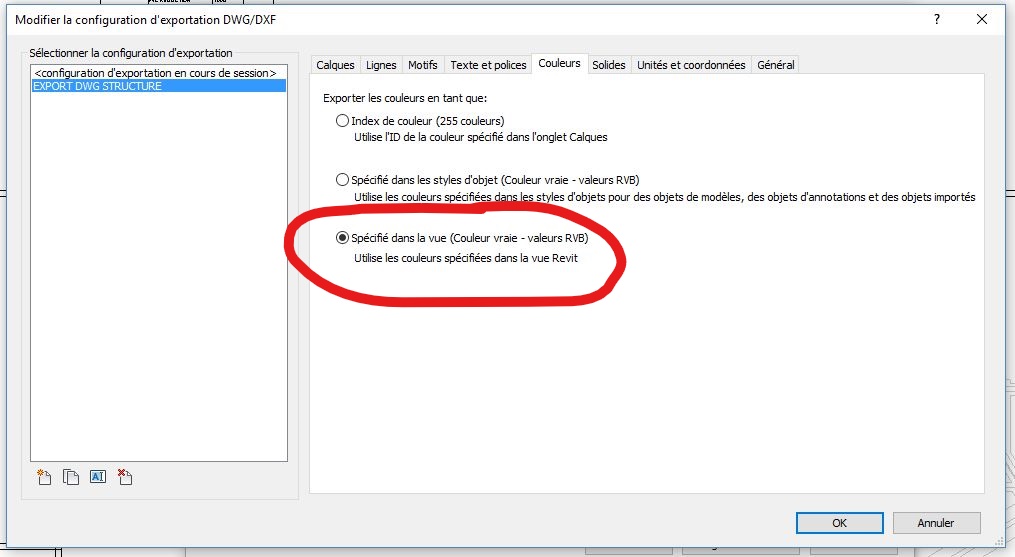Select 'EXPORT DWG STRUCTURE' in configuration list
The height and width of the screenshot is (557, 1015).
click(x=97, y=86)
